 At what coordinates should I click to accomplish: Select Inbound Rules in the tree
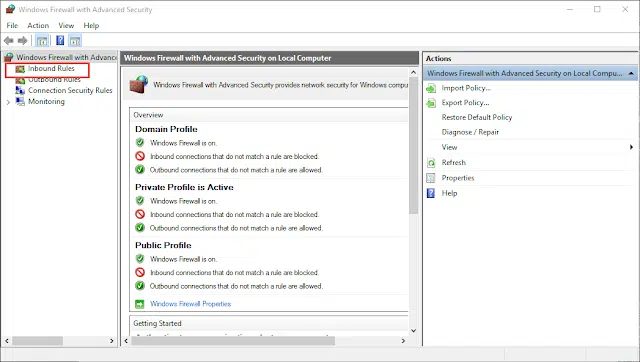coord(51,69)
